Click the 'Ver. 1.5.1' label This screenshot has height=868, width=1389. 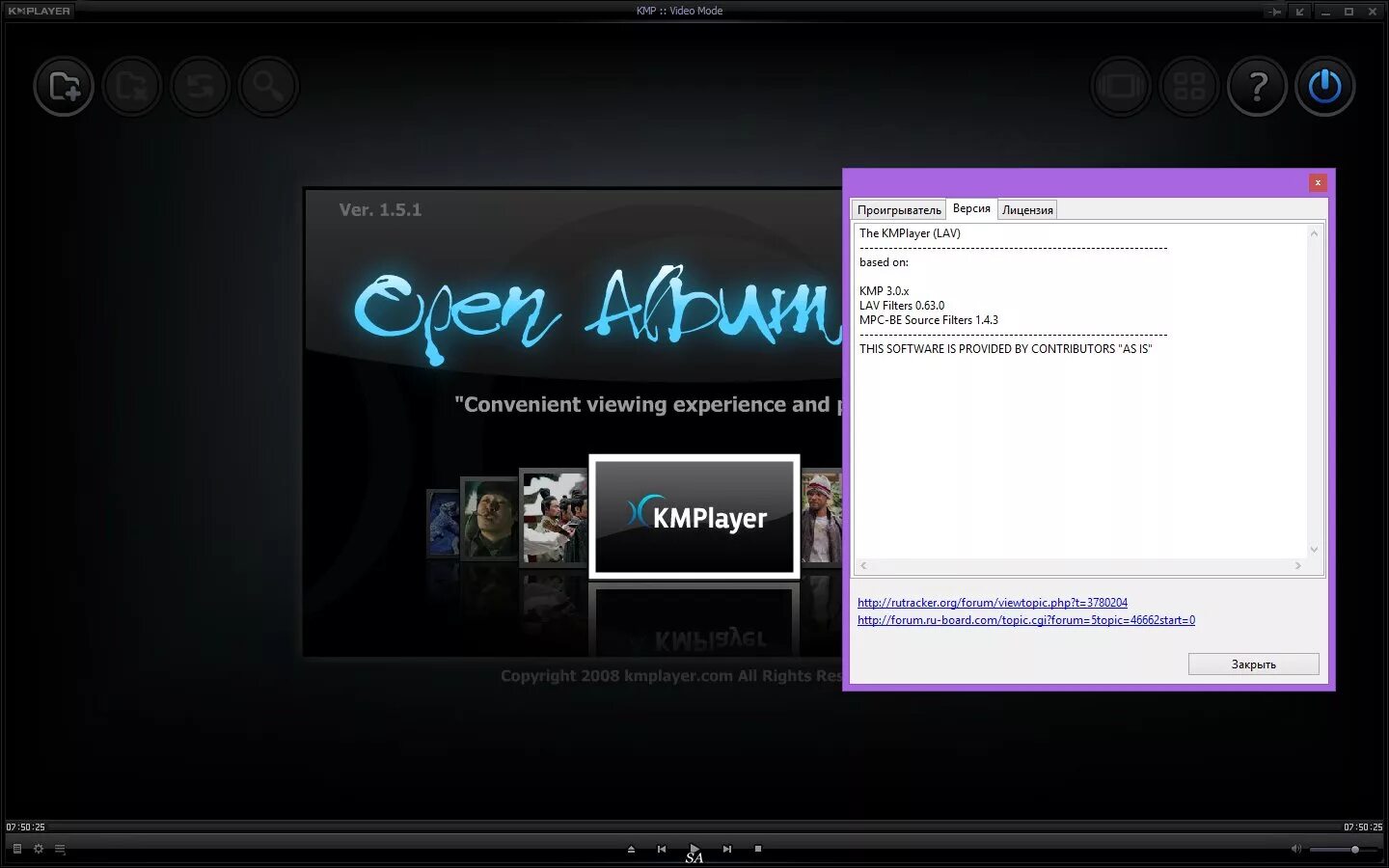pos(380,210)
